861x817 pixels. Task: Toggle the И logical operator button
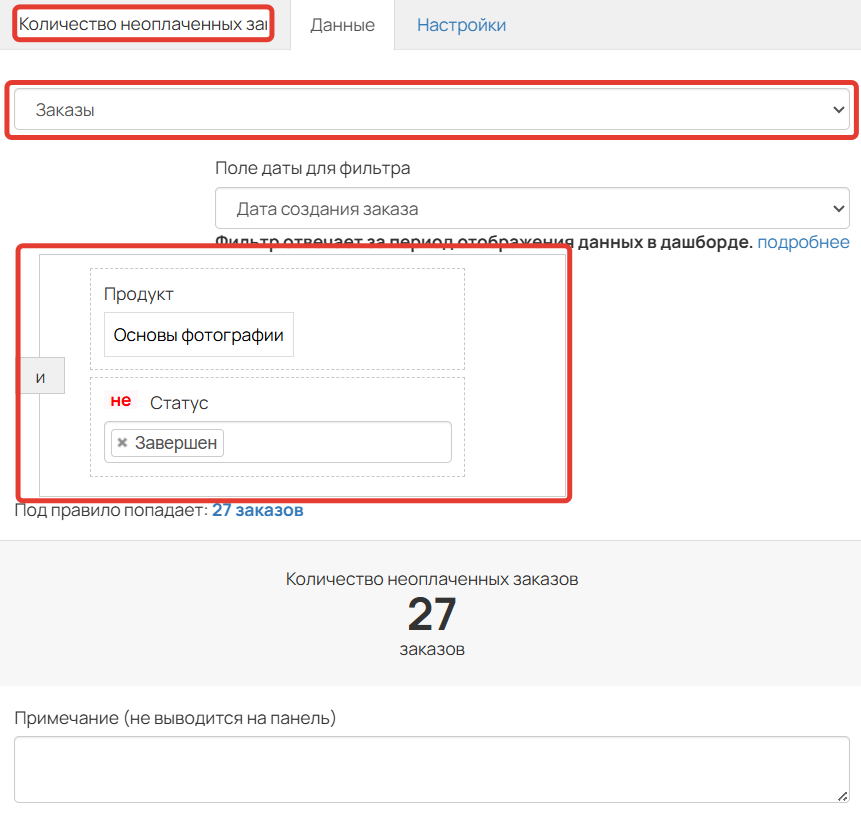point(41,376)
